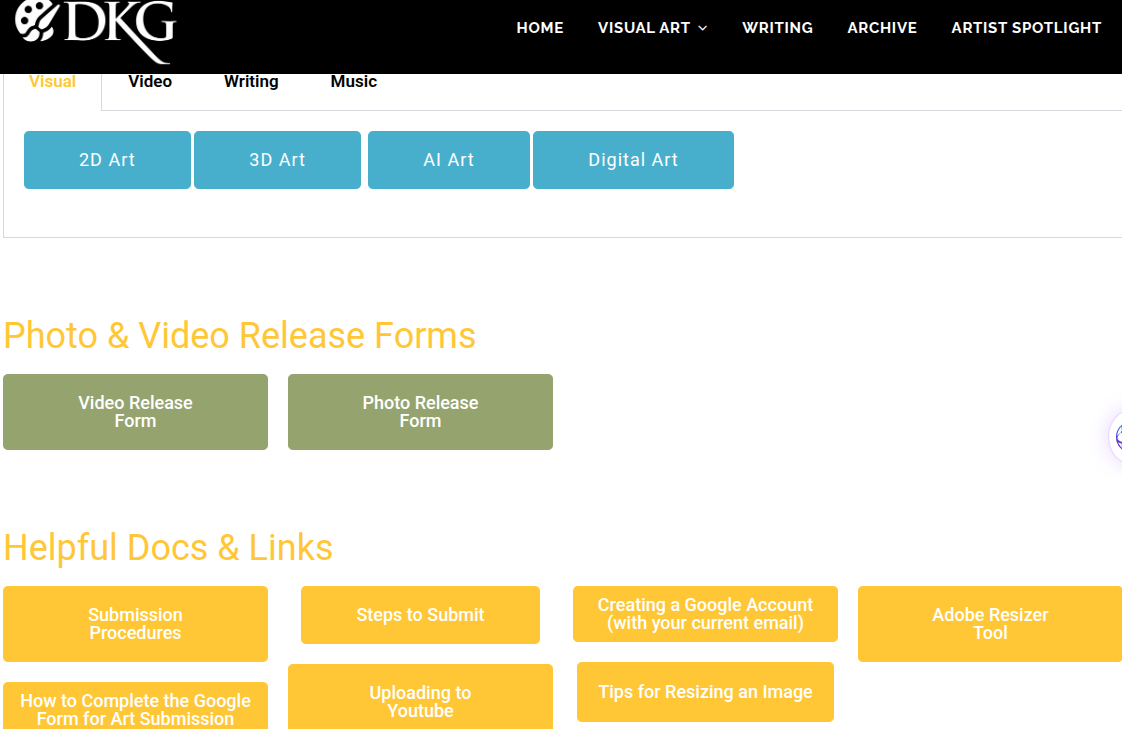Open the Video Release Form
Viewport: 1122px width, 729px height.
pos(135,412)
